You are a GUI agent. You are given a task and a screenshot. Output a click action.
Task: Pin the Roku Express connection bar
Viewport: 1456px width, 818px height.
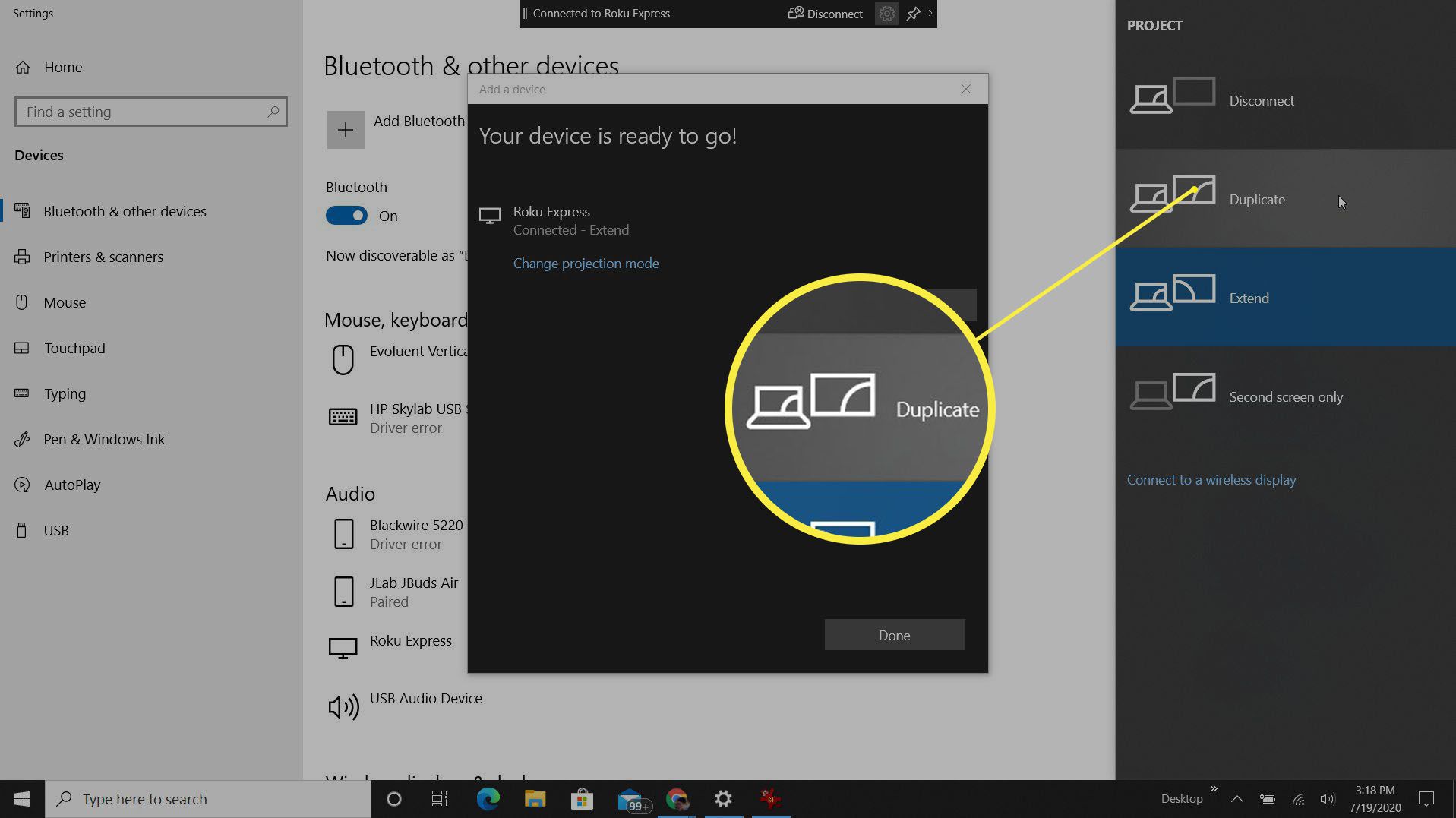[x=914, y=14]
